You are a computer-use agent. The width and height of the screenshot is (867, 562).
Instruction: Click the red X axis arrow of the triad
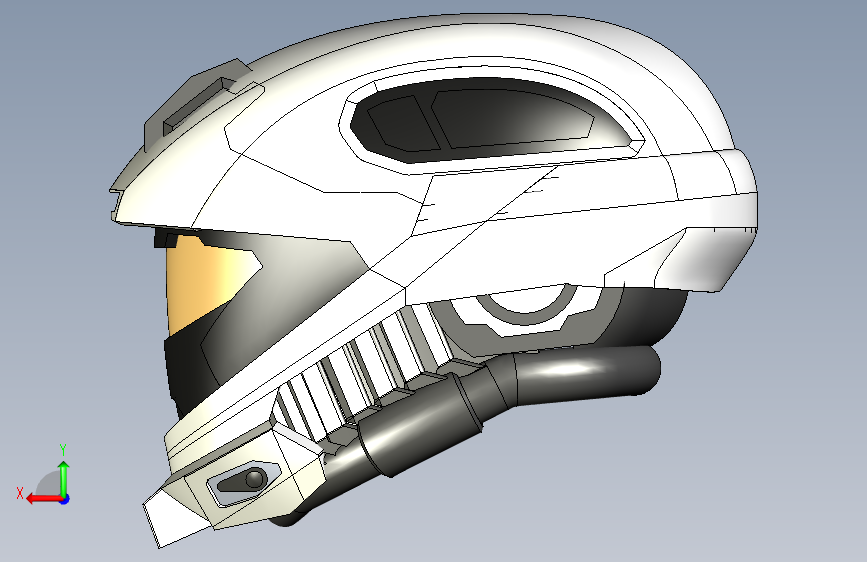click(x=43, y=499)
